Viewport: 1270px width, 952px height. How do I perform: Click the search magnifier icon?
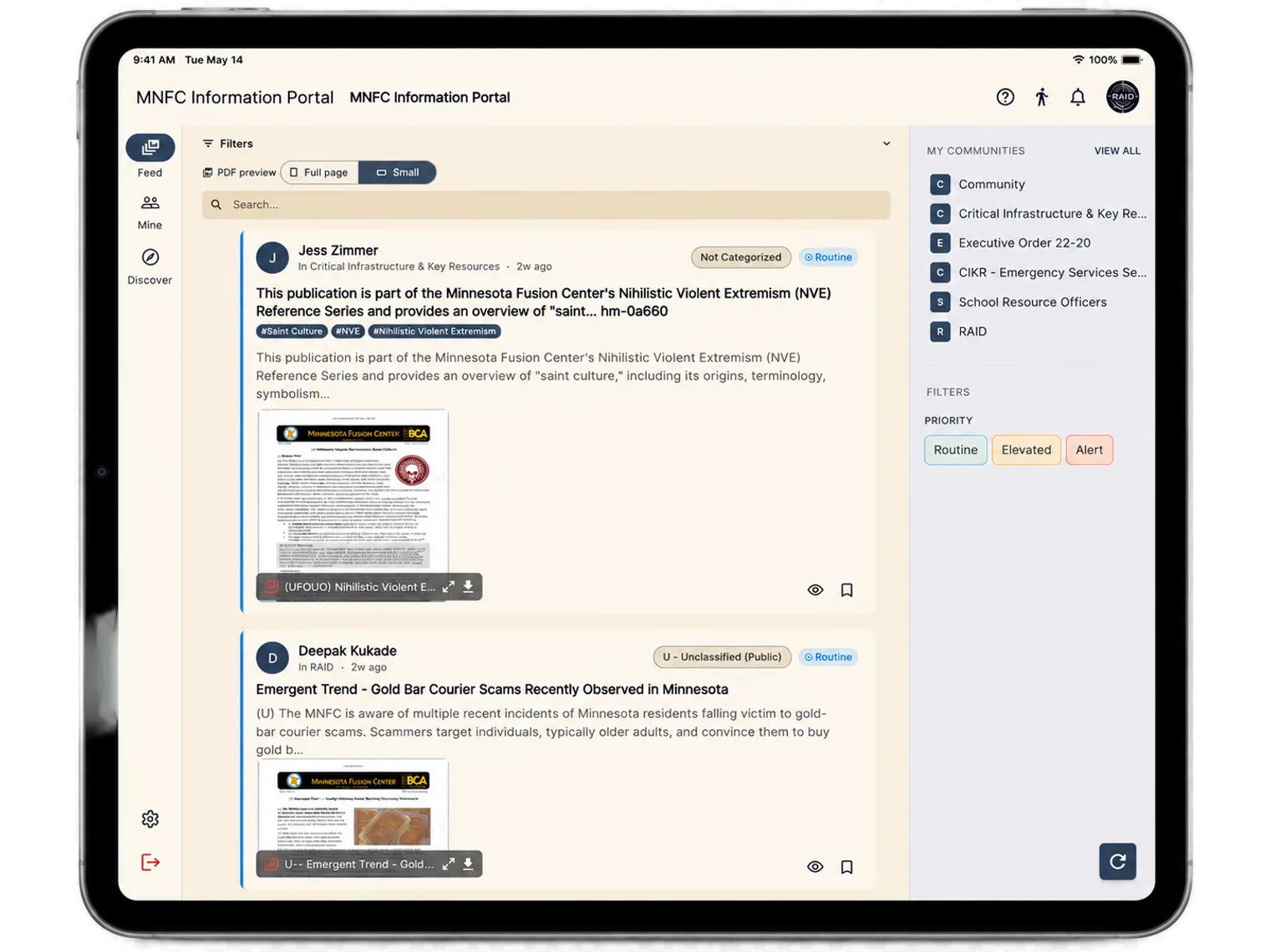point(216,205)
